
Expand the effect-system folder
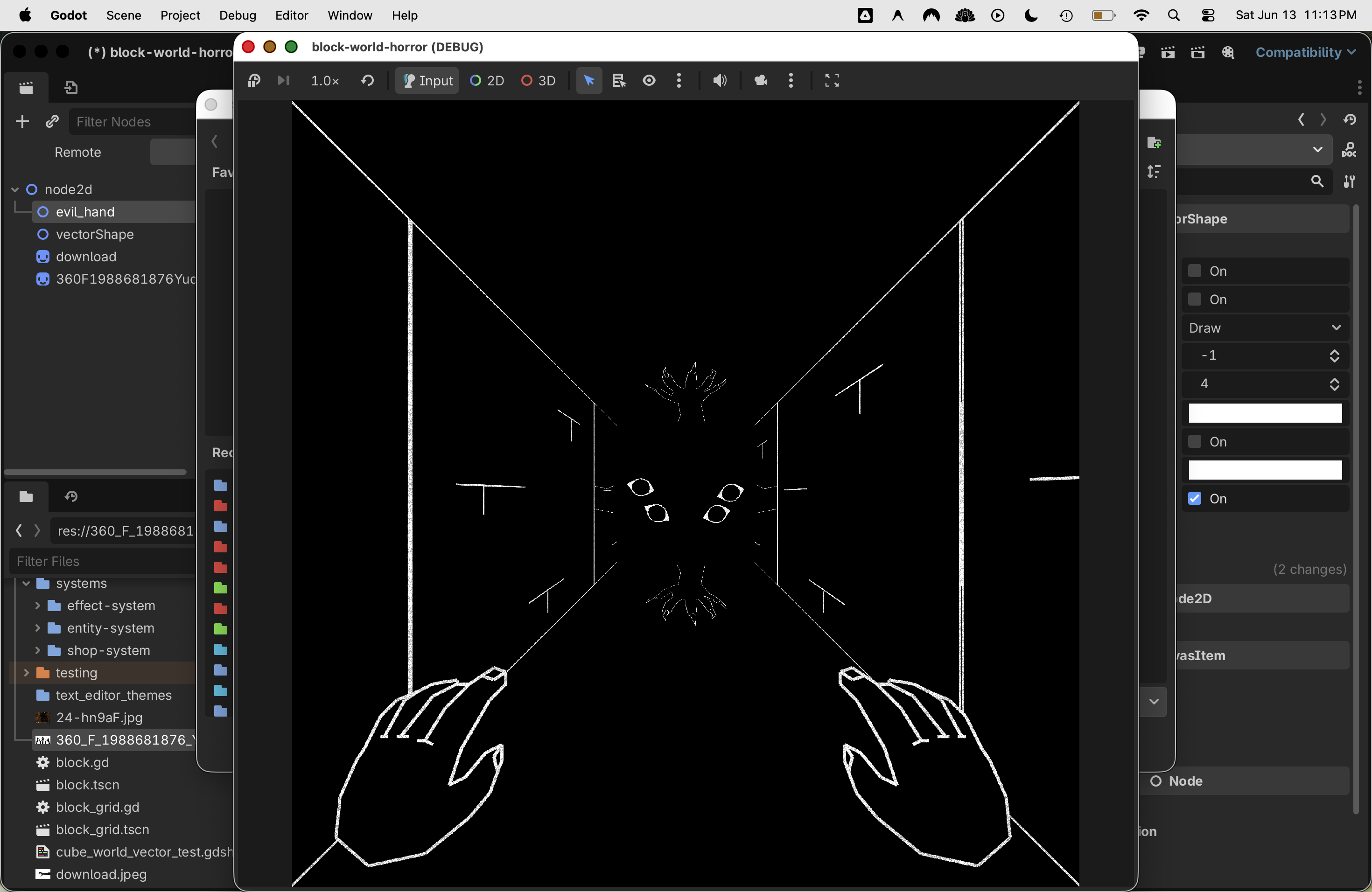37,606
